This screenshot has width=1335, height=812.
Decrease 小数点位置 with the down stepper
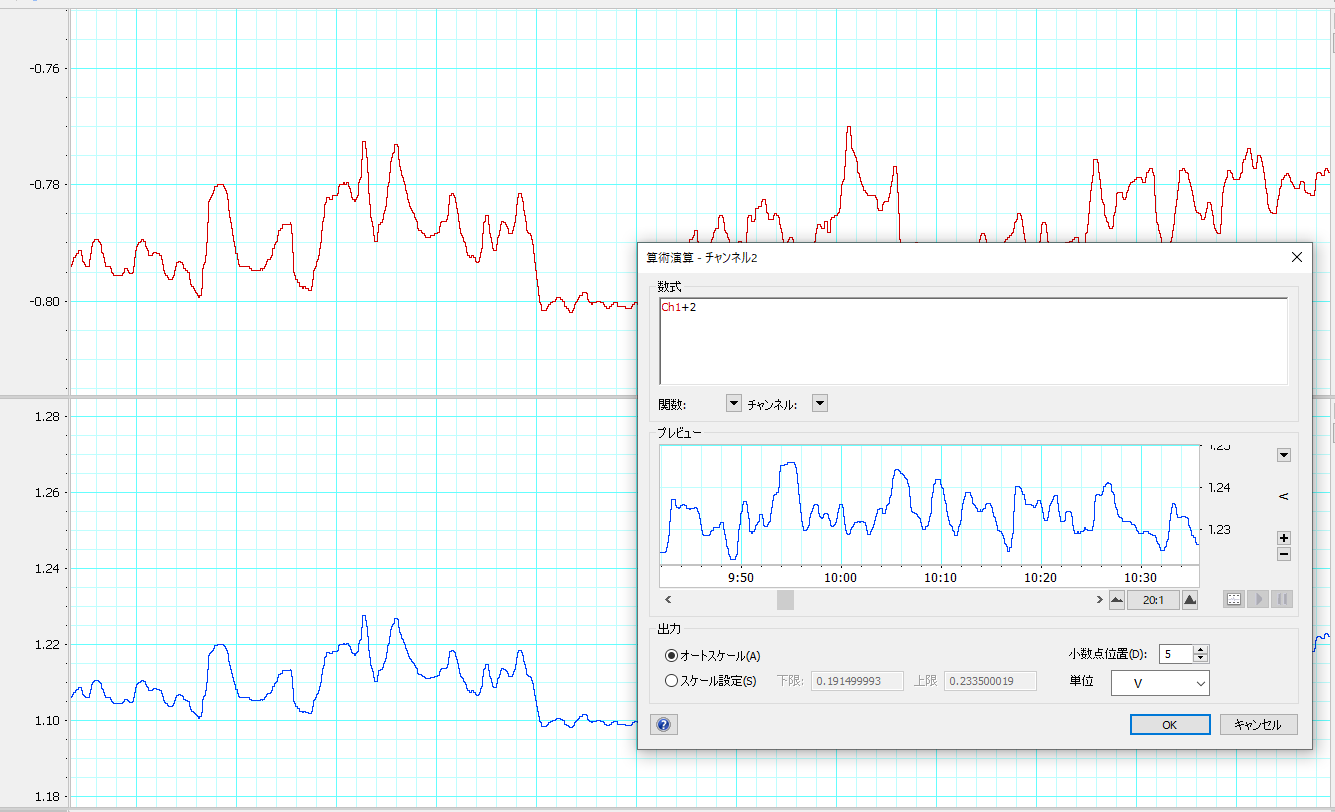(x=1201, y=659)
